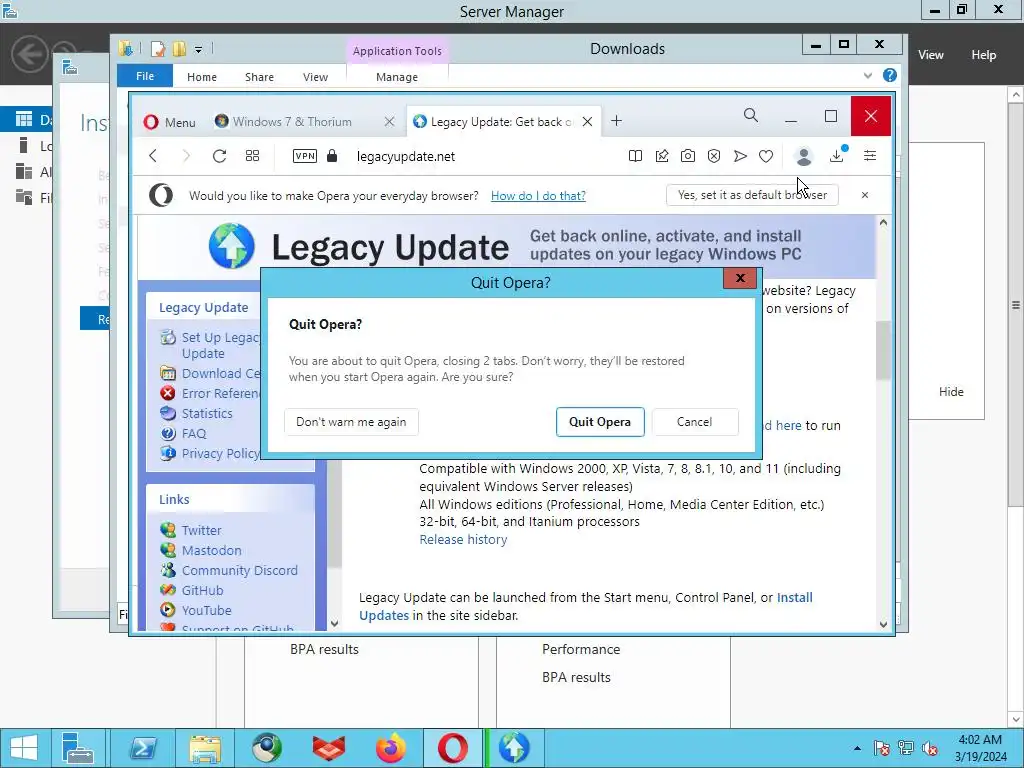Click the Opera search tabs magnifier icon
Viewport: 1024px width, 768px height.
751,116
